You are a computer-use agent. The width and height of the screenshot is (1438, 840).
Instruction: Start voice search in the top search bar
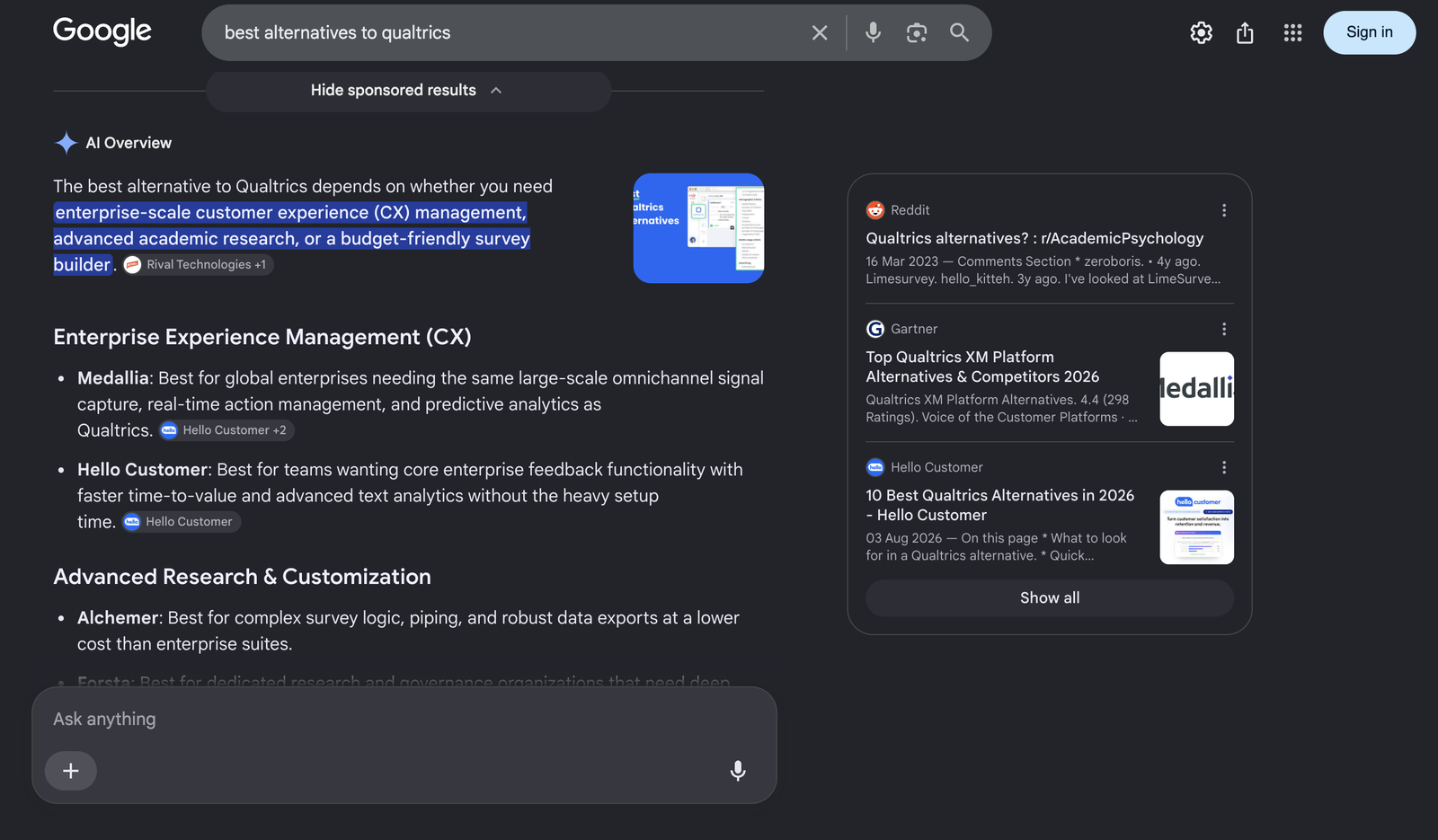coord(873,33)
